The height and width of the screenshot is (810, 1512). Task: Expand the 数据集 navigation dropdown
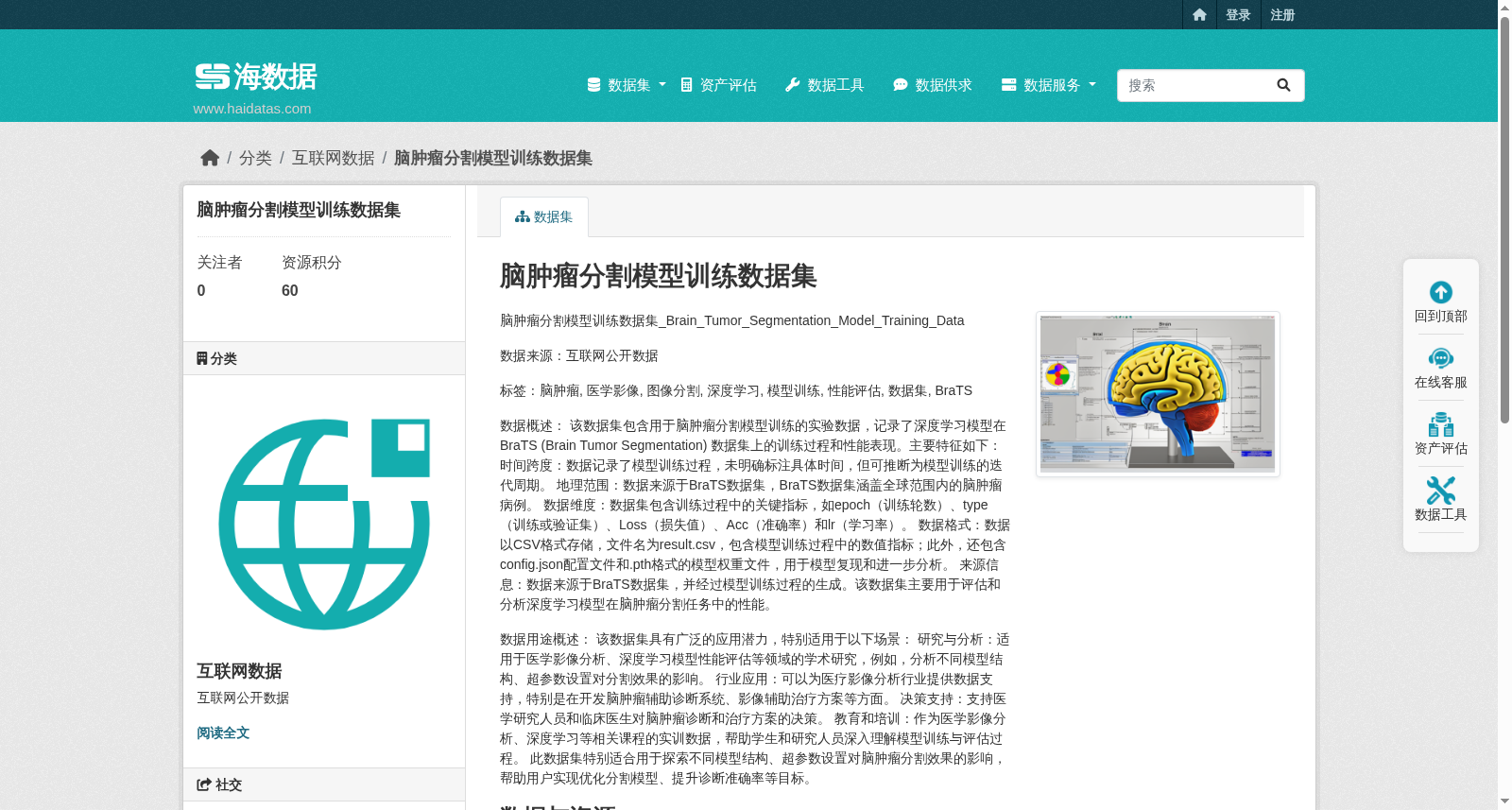(627, 85)
